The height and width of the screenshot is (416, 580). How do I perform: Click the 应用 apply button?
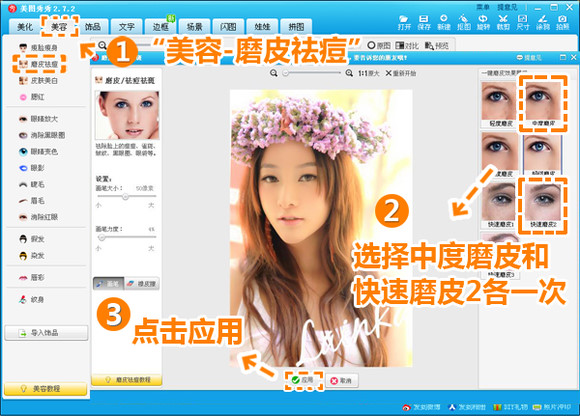click(x=304, y=380)
